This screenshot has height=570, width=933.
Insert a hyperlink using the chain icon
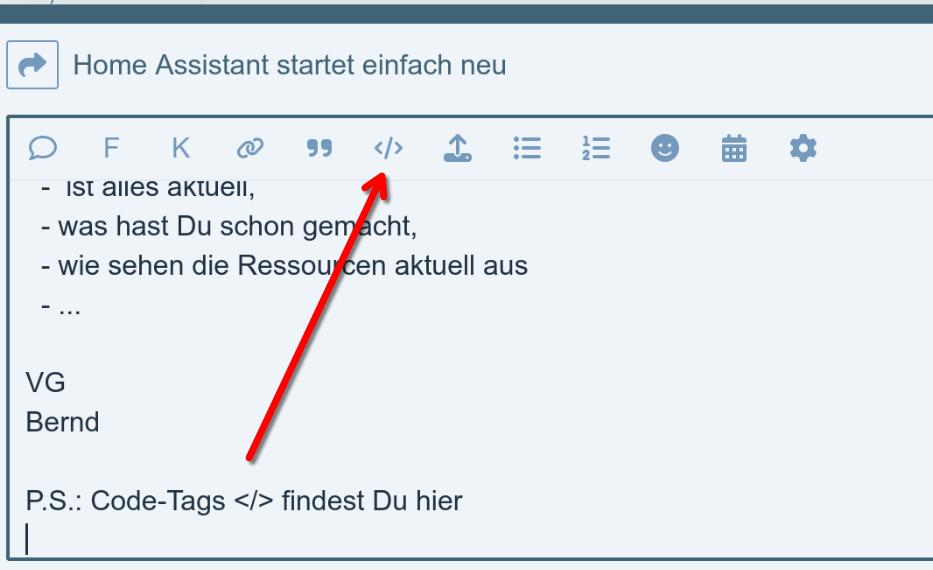(250, 148)
